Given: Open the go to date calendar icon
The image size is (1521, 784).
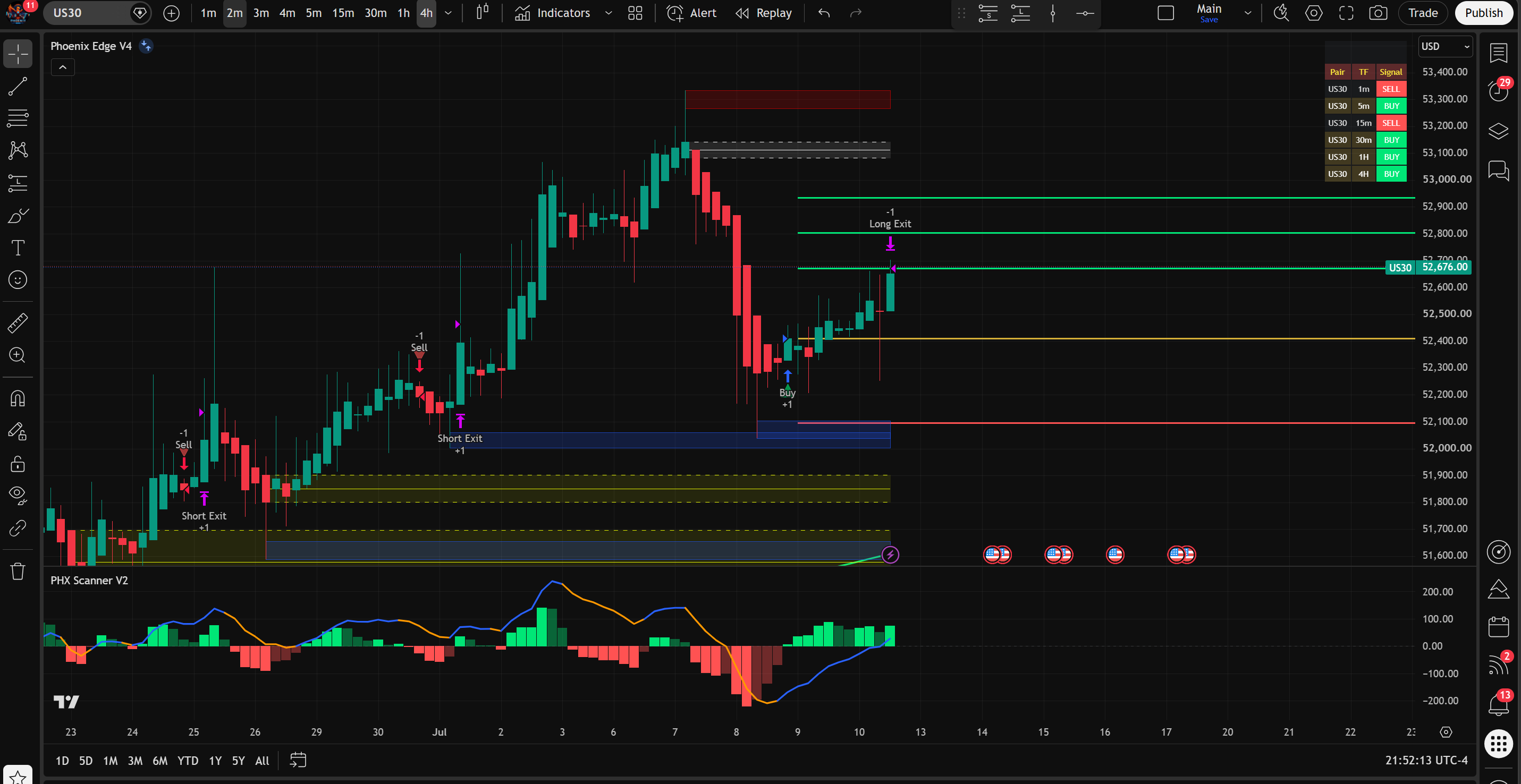Looking at the screenshot, I should tap(298, 761).
